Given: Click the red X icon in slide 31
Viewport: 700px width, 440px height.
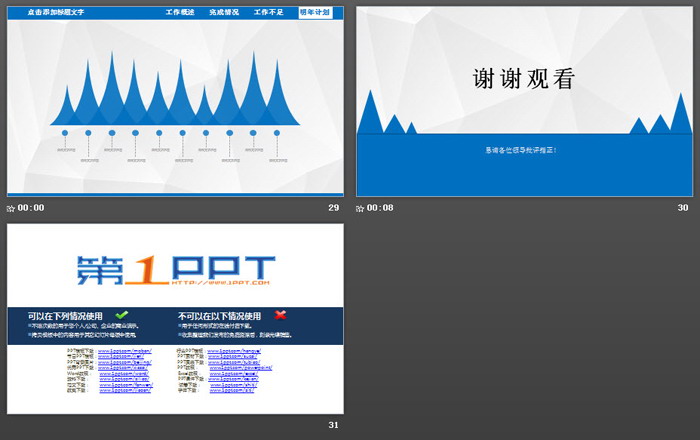Looking at the screenshot, I should 280,315.
